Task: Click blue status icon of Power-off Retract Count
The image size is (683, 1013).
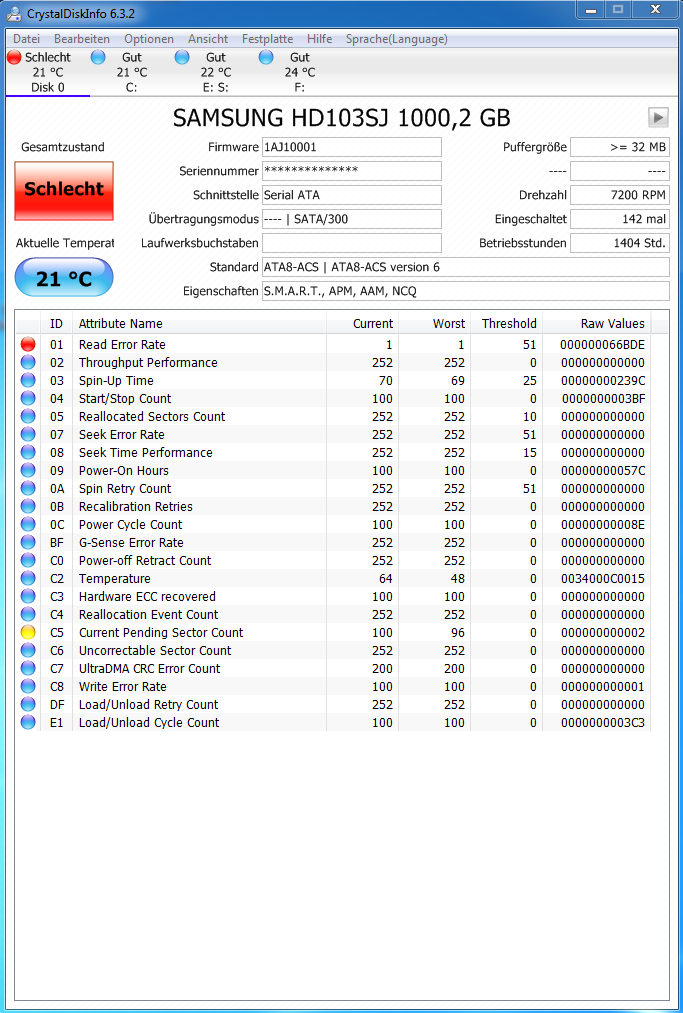Action: (x=28, y=561)
